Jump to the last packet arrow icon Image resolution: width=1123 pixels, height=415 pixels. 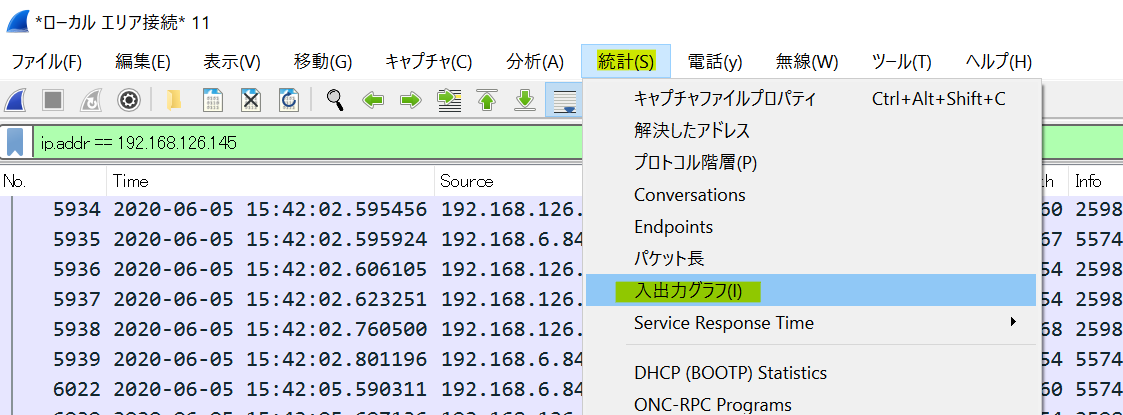(524, 100)
